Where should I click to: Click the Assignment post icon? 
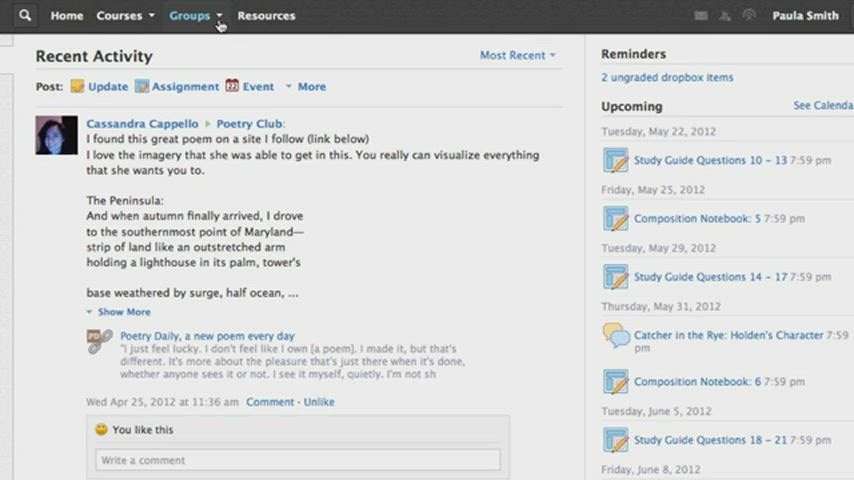coord(142,87)
